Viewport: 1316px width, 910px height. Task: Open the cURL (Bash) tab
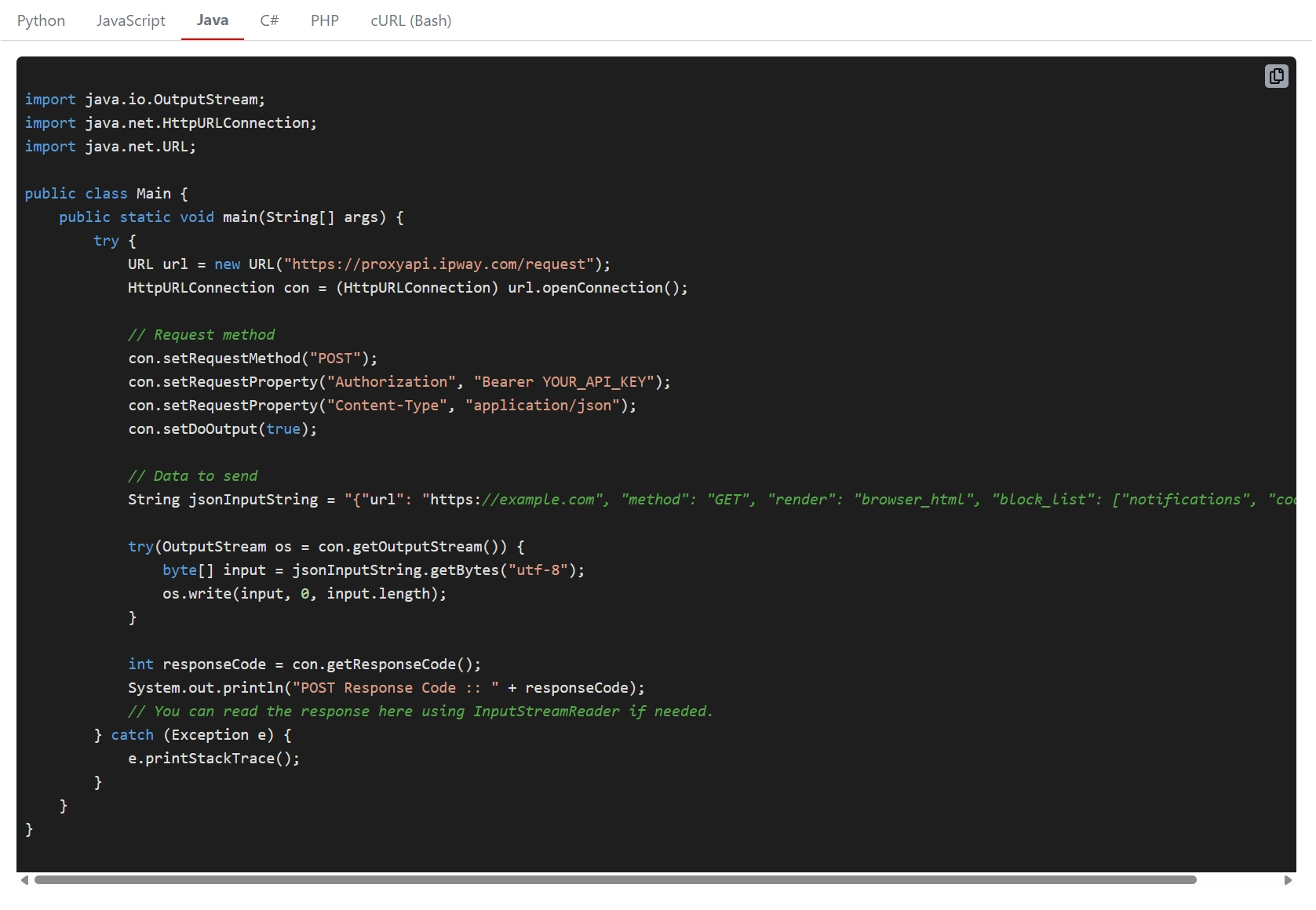point(410,20)
